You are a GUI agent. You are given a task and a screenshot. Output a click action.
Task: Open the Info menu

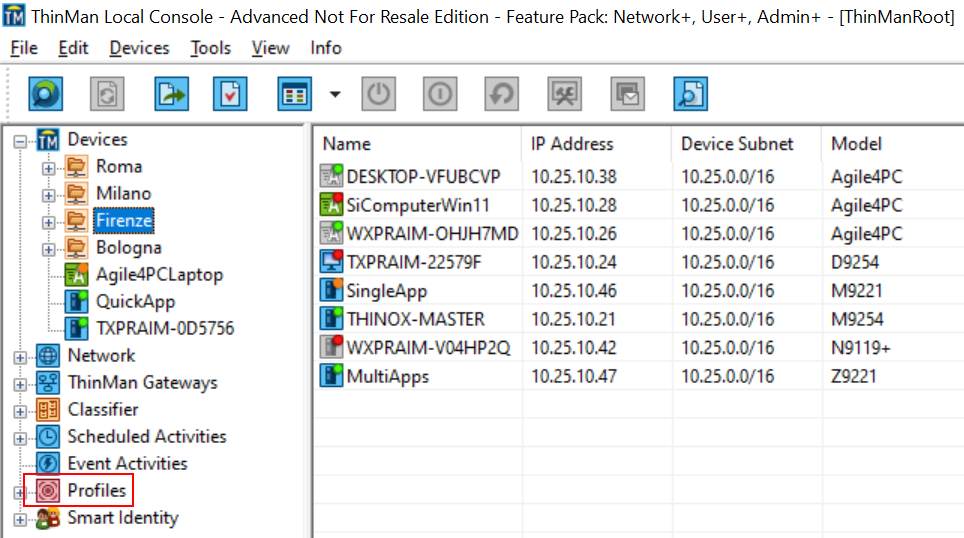(x=326, y=48)
